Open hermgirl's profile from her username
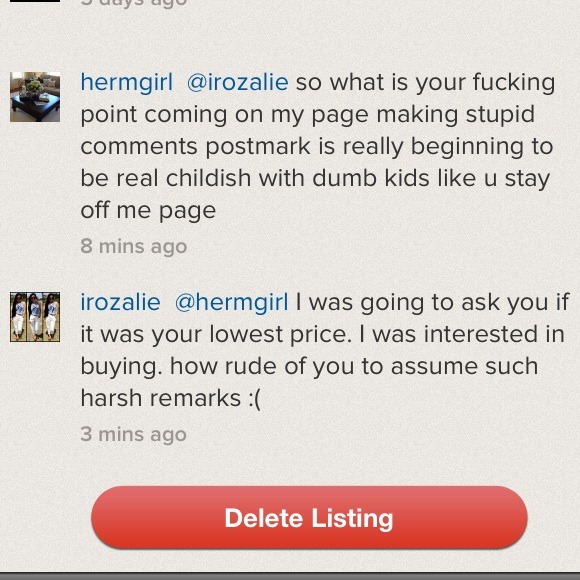Screen dimensions: 580x580 [127, 83]
